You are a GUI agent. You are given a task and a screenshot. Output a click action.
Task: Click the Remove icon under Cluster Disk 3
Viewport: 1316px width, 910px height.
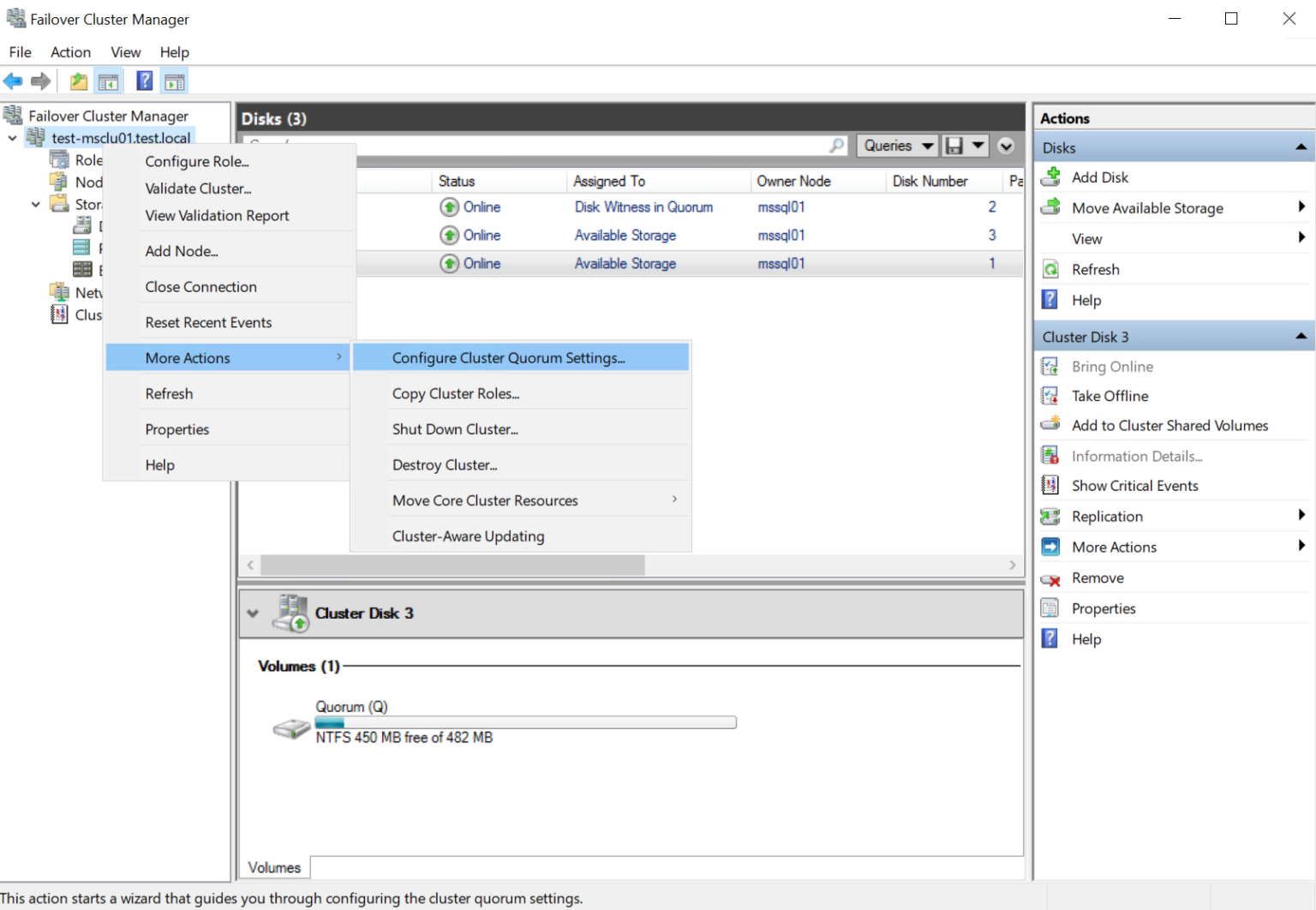[1050, 578]
